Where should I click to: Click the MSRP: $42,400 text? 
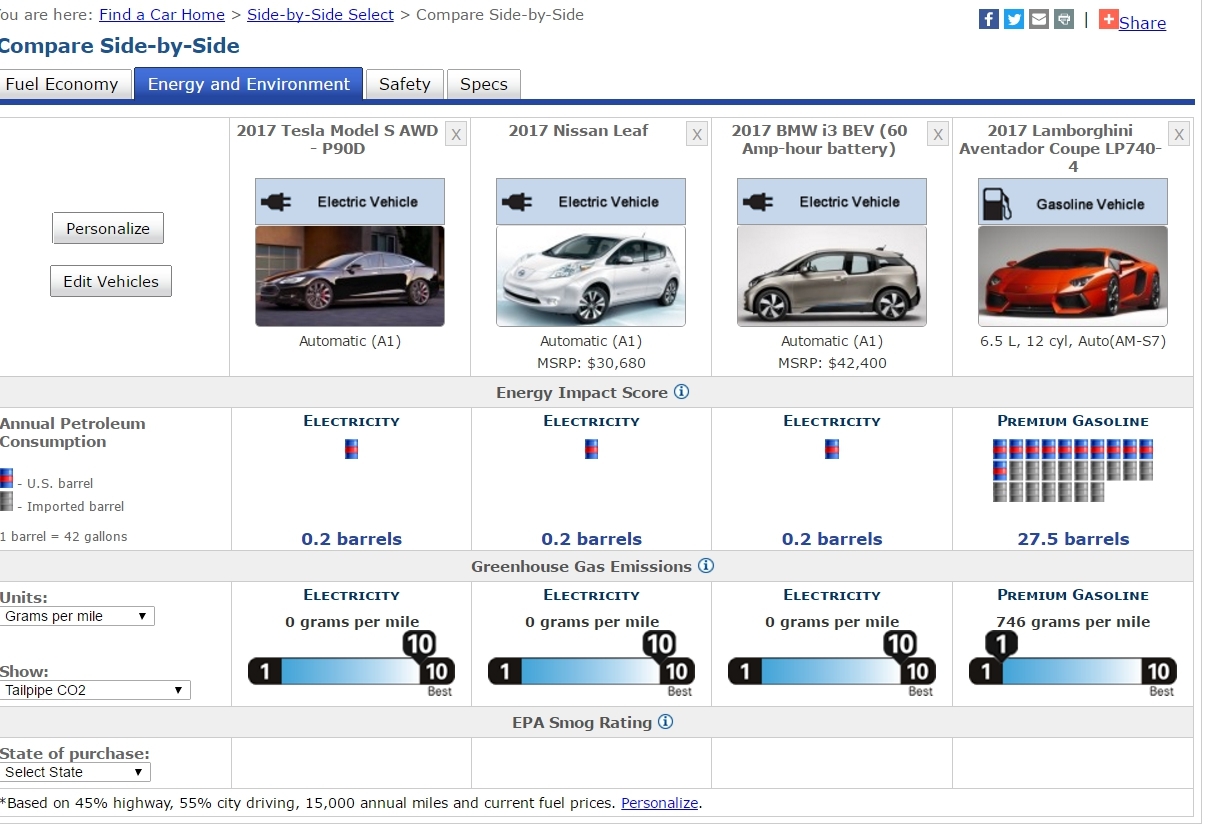pos(832,363)
